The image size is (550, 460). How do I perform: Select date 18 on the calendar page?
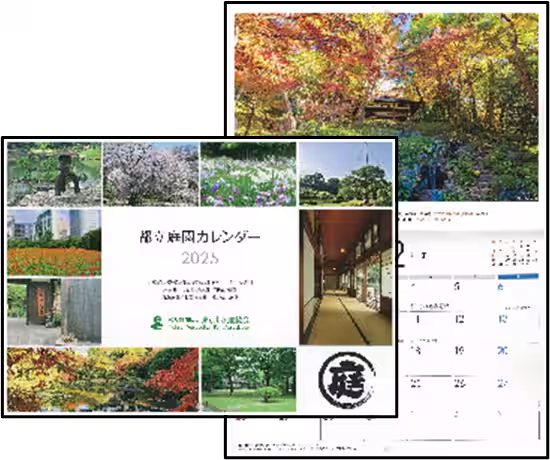pos(416,350)
